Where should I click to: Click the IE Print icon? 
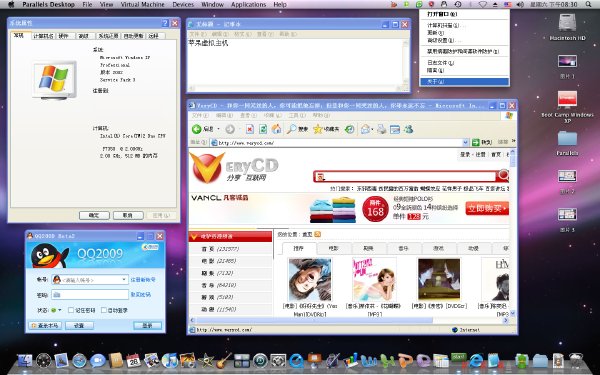coord(381,129)
